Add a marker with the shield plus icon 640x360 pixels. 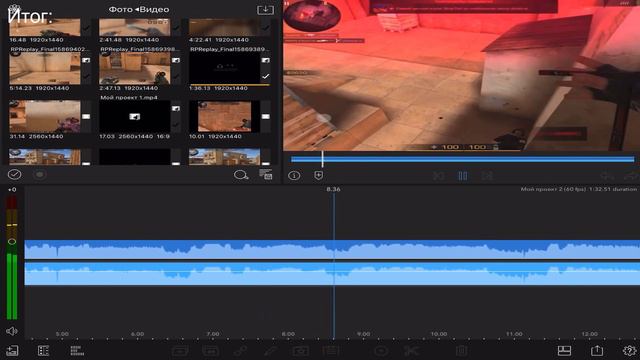(x=318, y=175)
